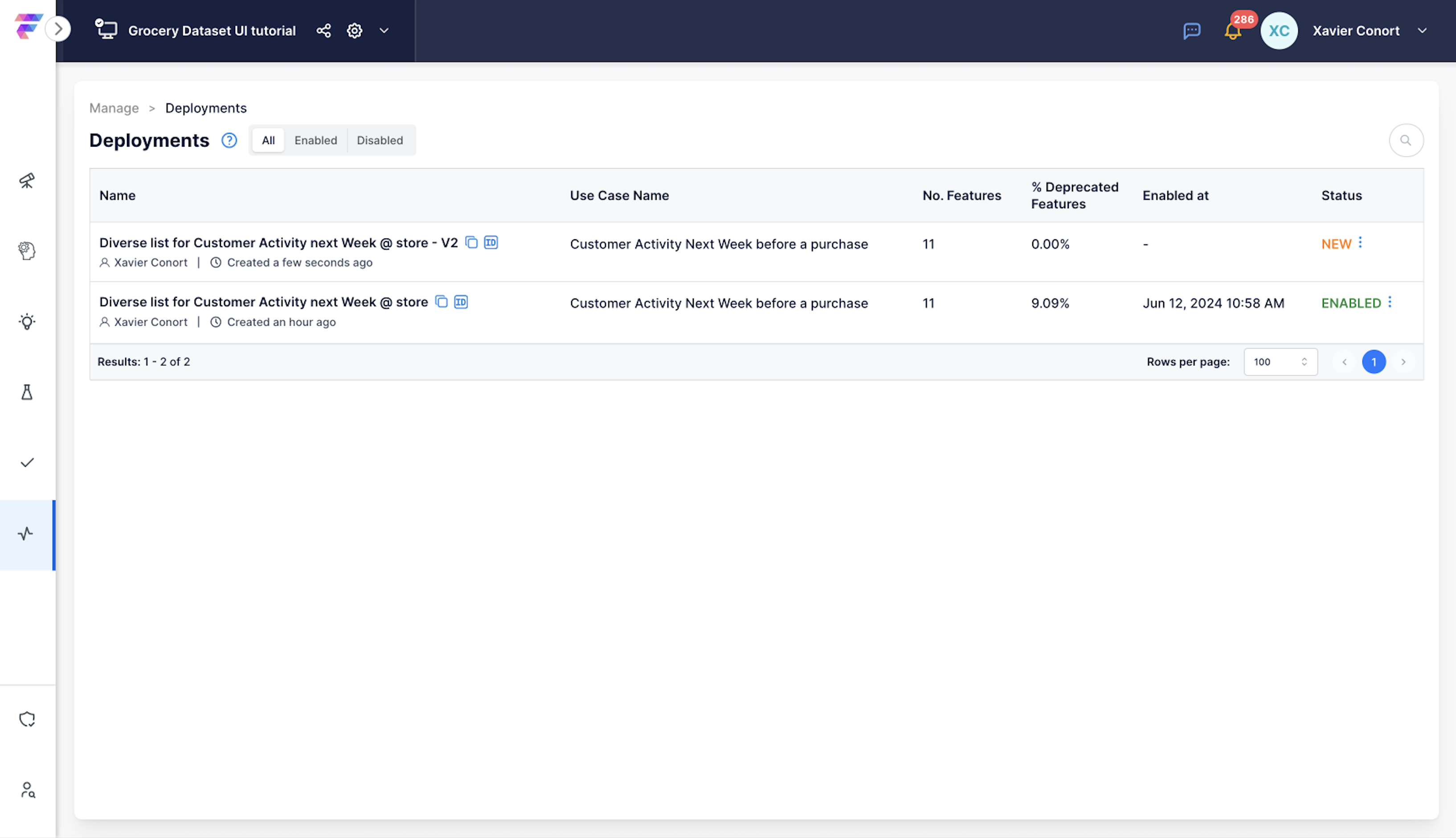The width and height of the screenshot is (1456, 838).
Task: Open the V2 store deployment name
Action: coord(278,243)
